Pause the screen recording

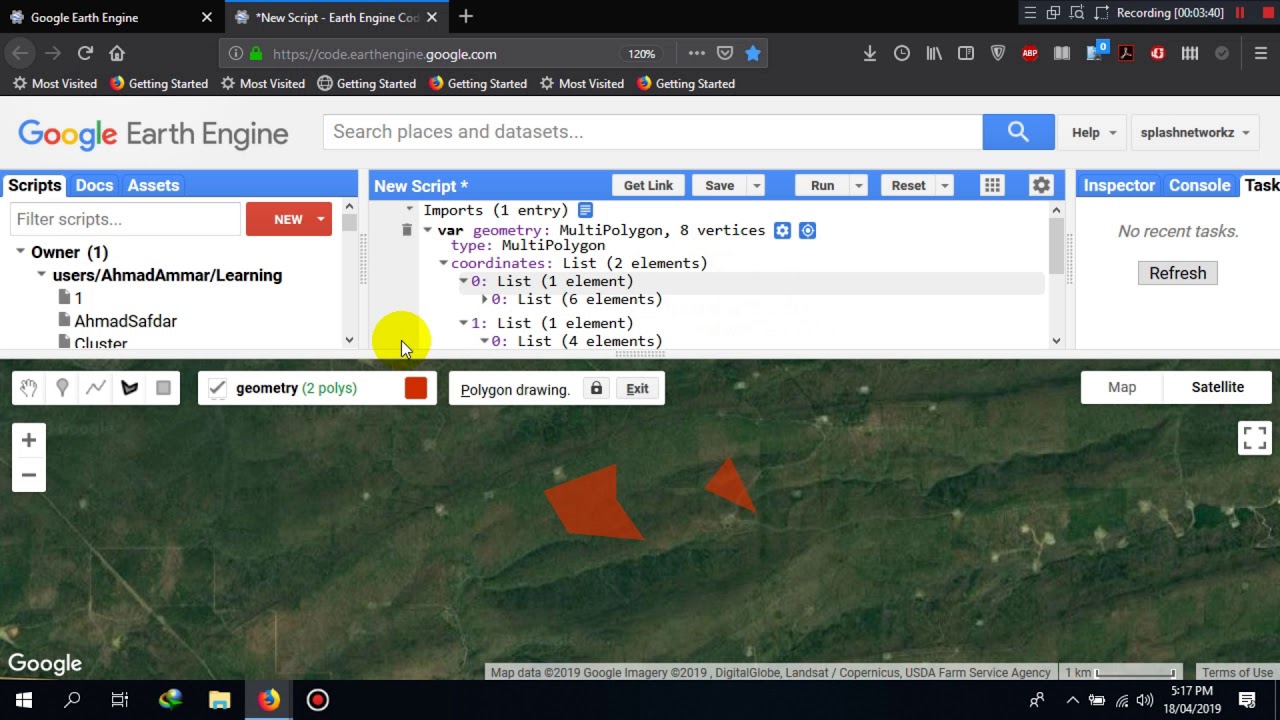click(1240, 13)
